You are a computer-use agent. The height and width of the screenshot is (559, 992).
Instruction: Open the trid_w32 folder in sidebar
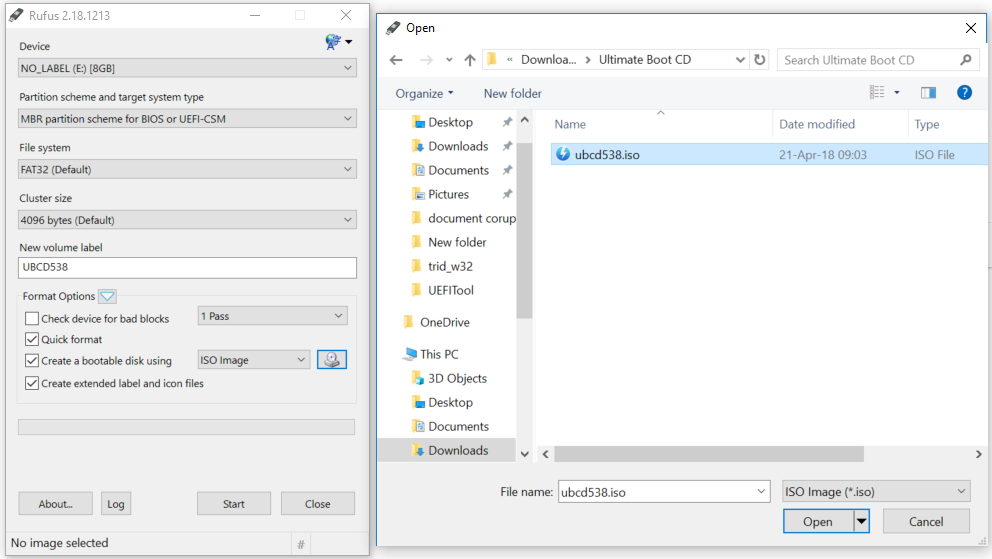(x=450, y=266)
